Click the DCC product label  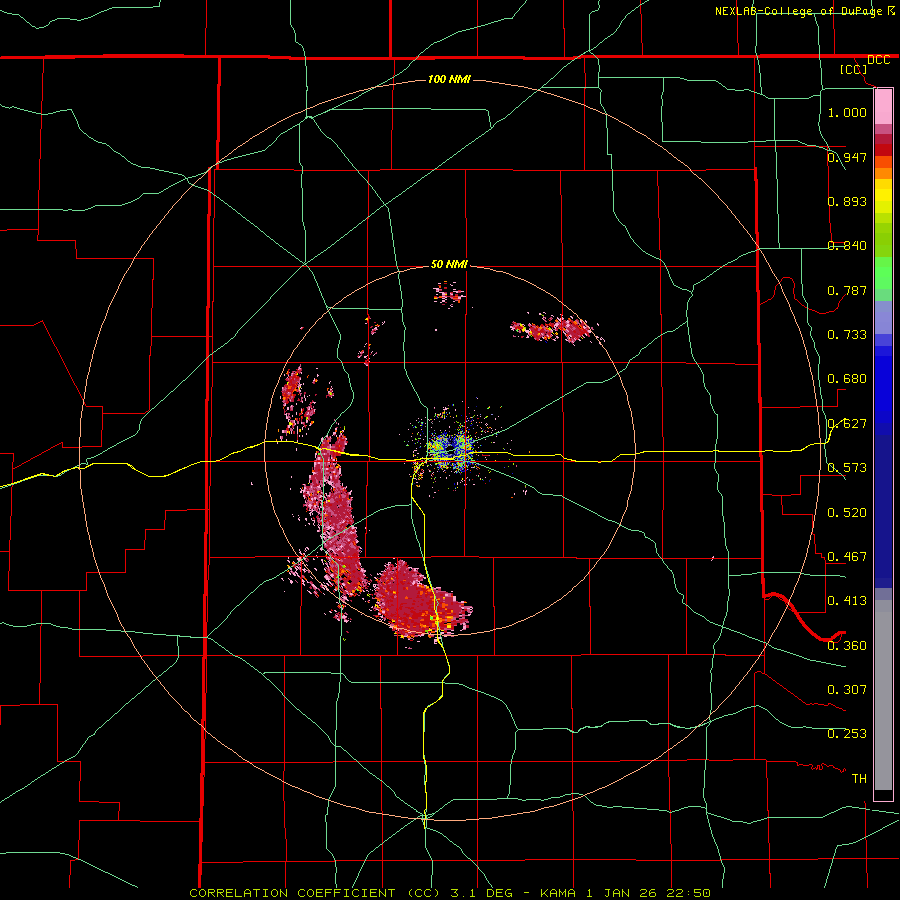point(879,60)
